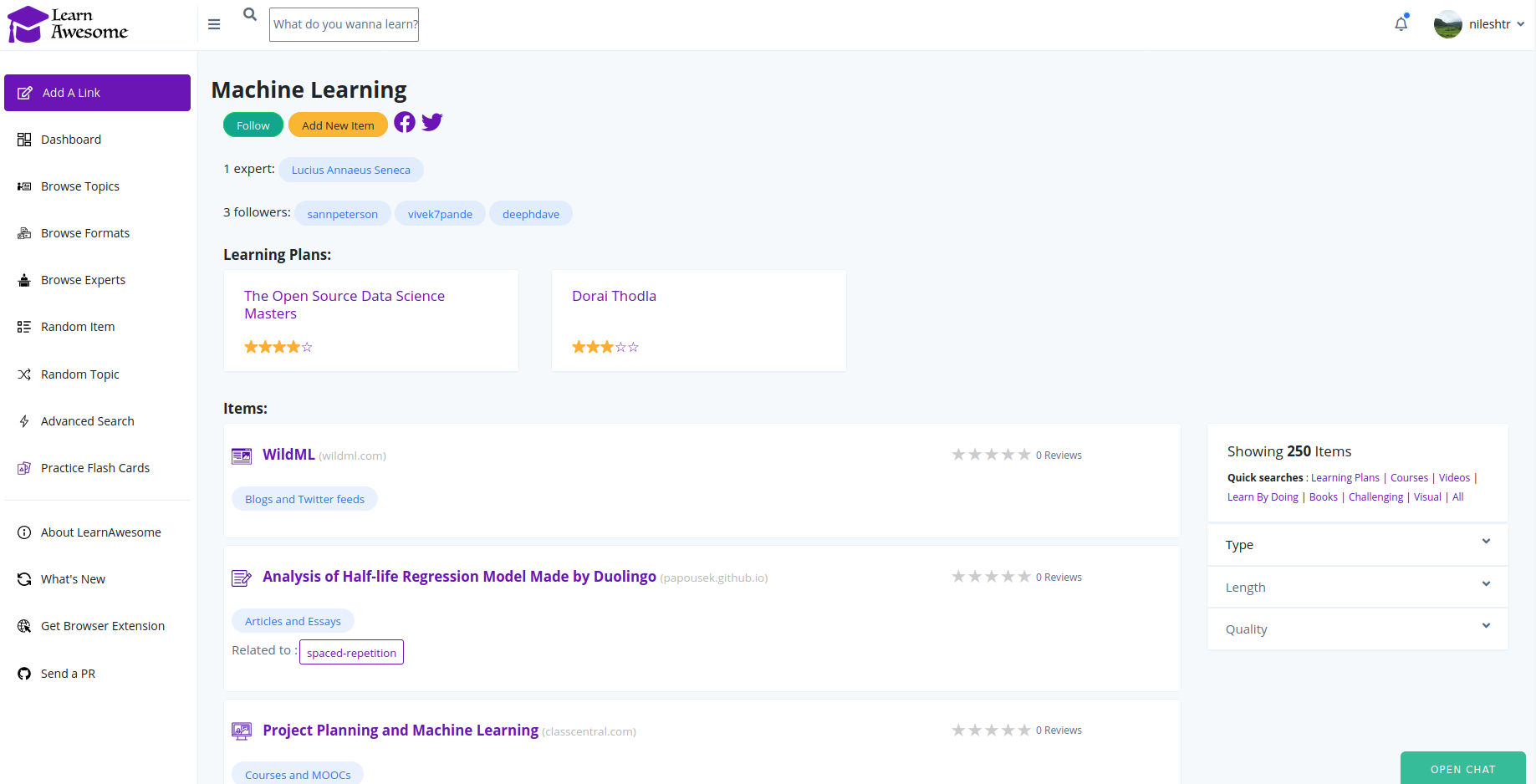Quick search Courses
Image resolution: width=1536 pixels, height=784 pixels.
click(x=1409, y=478)
